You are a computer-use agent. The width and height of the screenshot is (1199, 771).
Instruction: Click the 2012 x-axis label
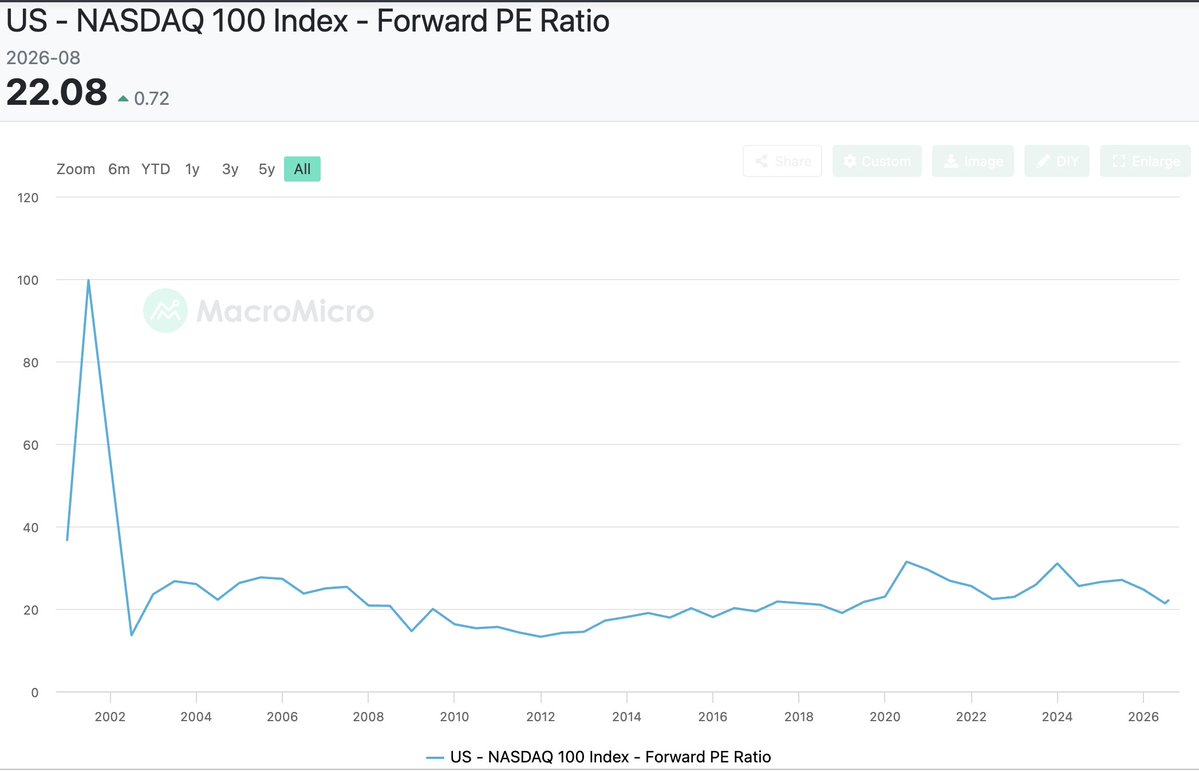click(541, 717)
